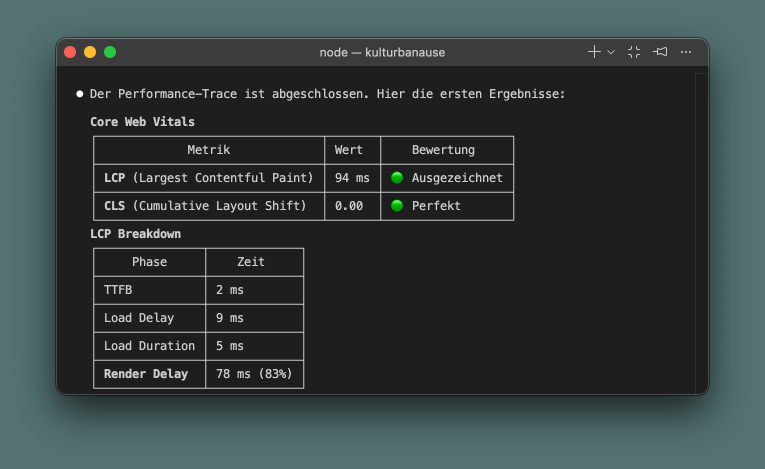765x469 pixels.
Task: Select the LCP (Largest Contentful Paint) cell
Action: [x=208, y=178]
